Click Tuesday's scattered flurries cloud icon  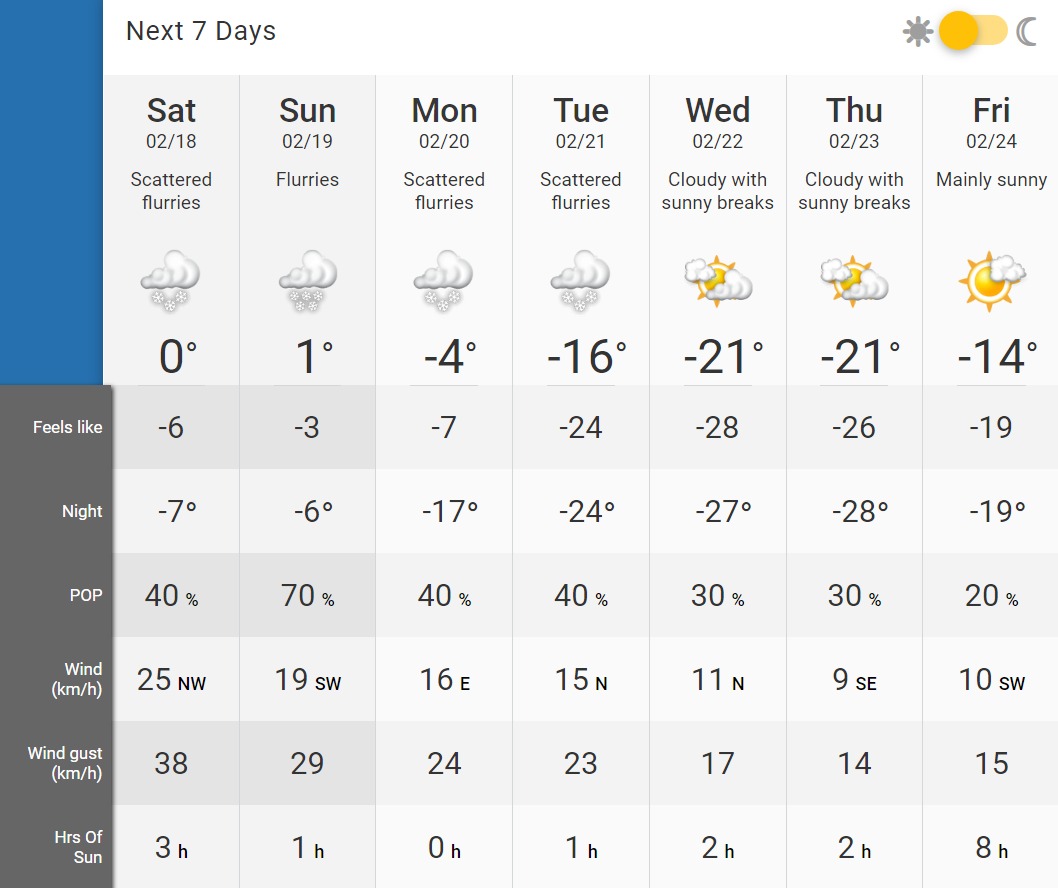tap(581, 280)
